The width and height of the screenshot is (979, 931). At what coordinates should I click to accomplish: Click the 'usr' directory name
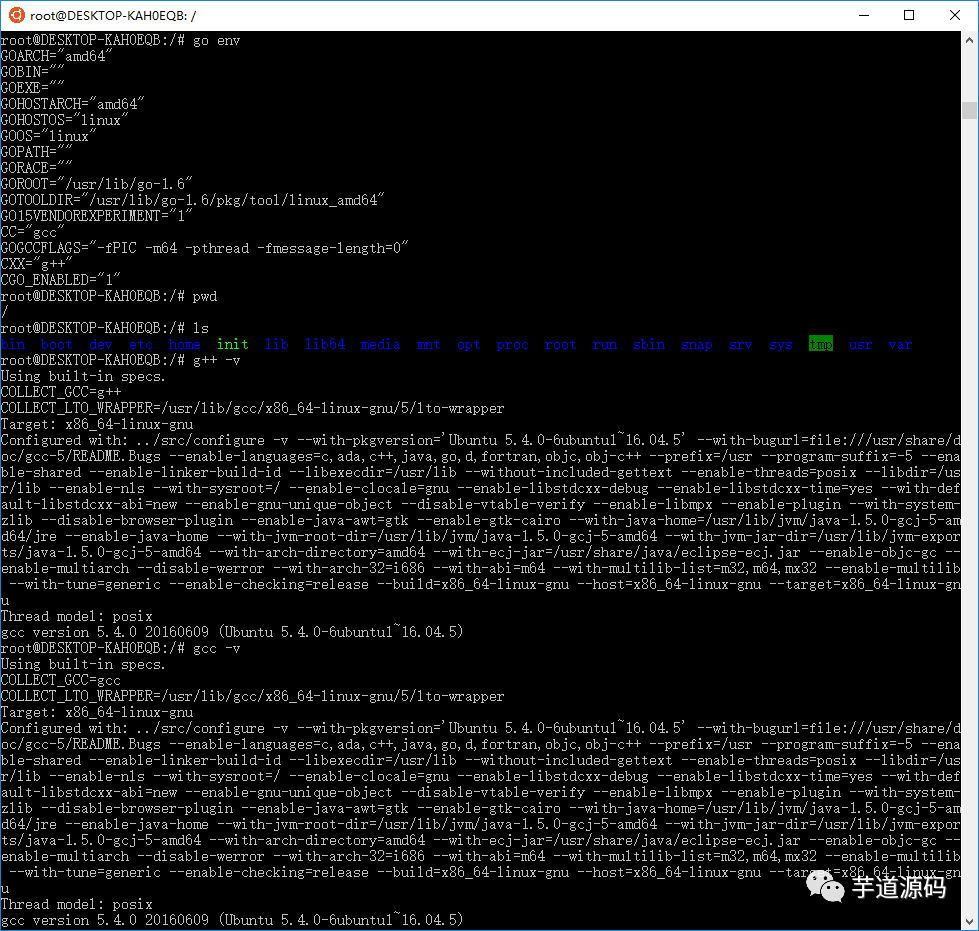tap(860, 345)
